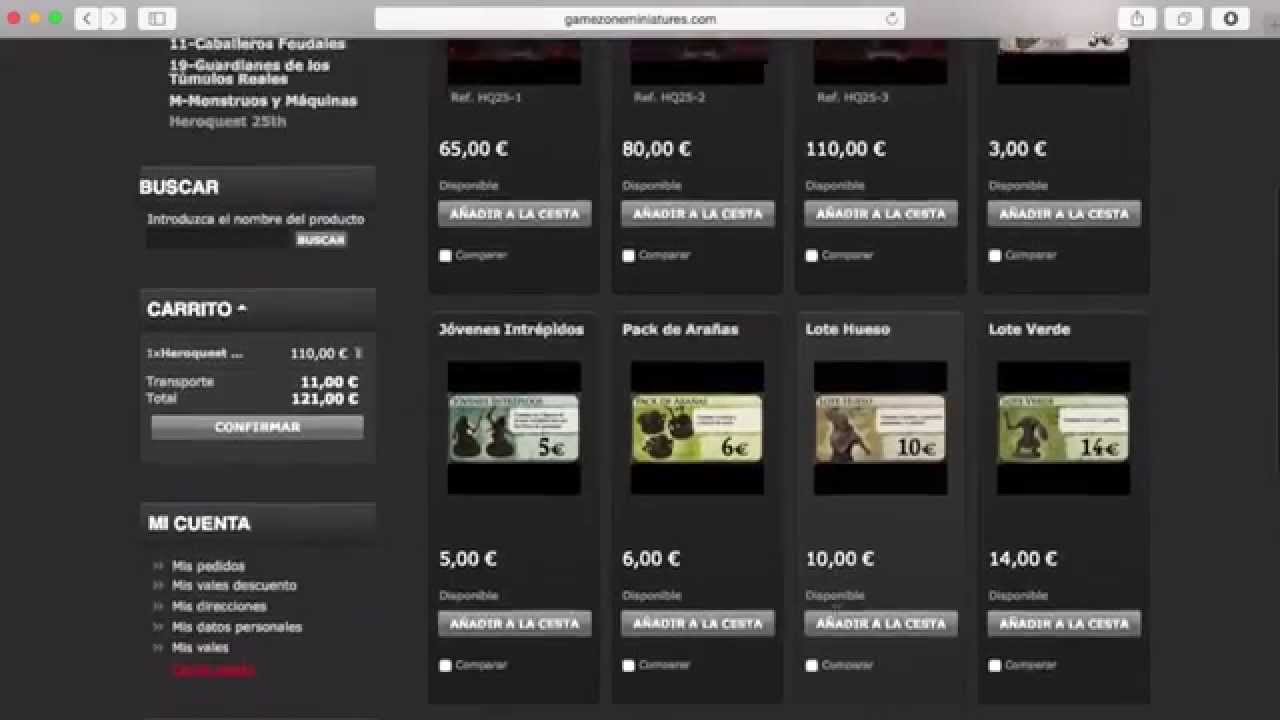This screenshot has width=1280, height=720.
Task: Open the Lote Hueso product image
Action: pos(881,428)
